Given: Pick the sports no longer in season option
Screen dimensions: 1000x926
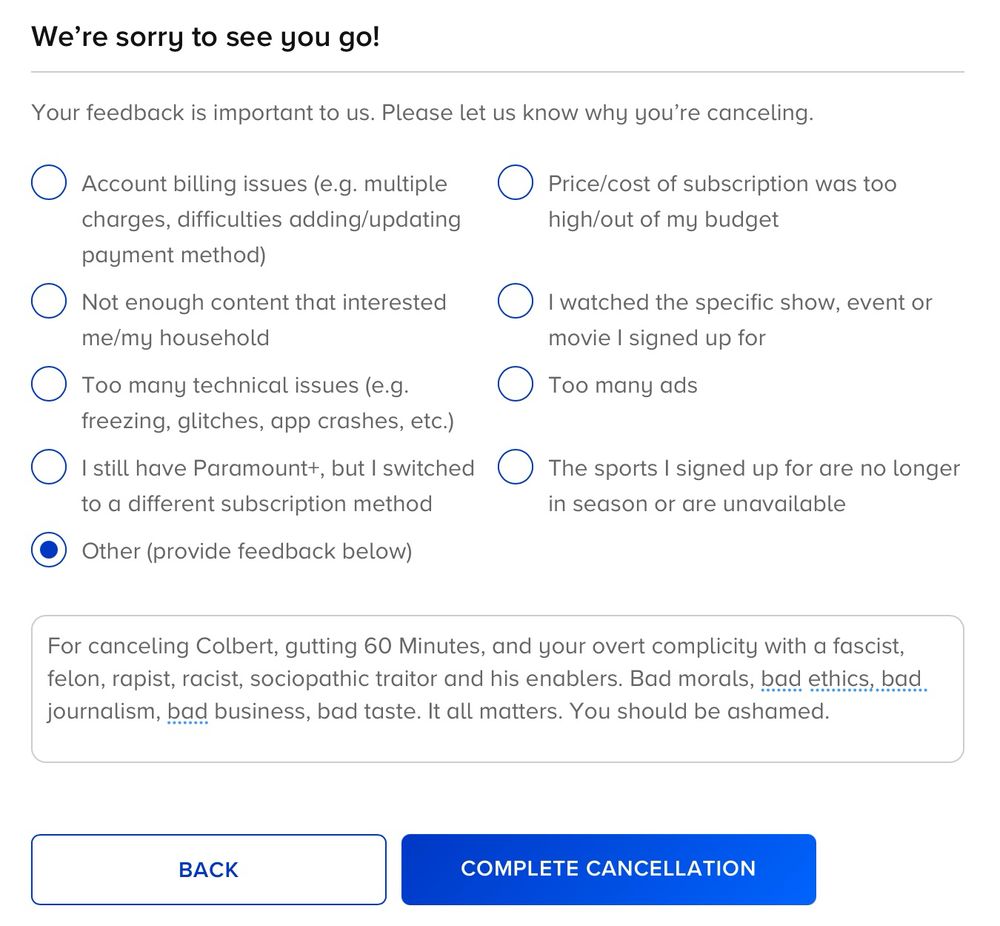Looking at the screenshot, I should pyautogui.click(x=515, y=468).
